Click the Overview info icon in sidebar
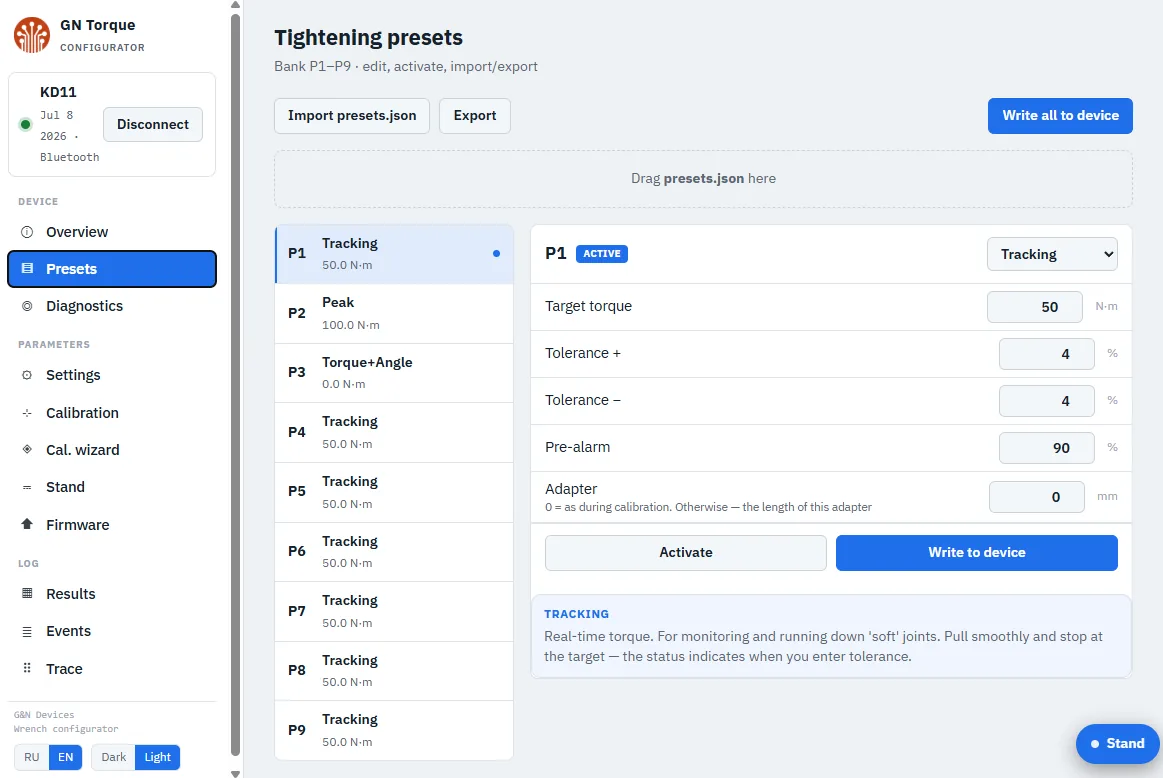 pos(27,232)
